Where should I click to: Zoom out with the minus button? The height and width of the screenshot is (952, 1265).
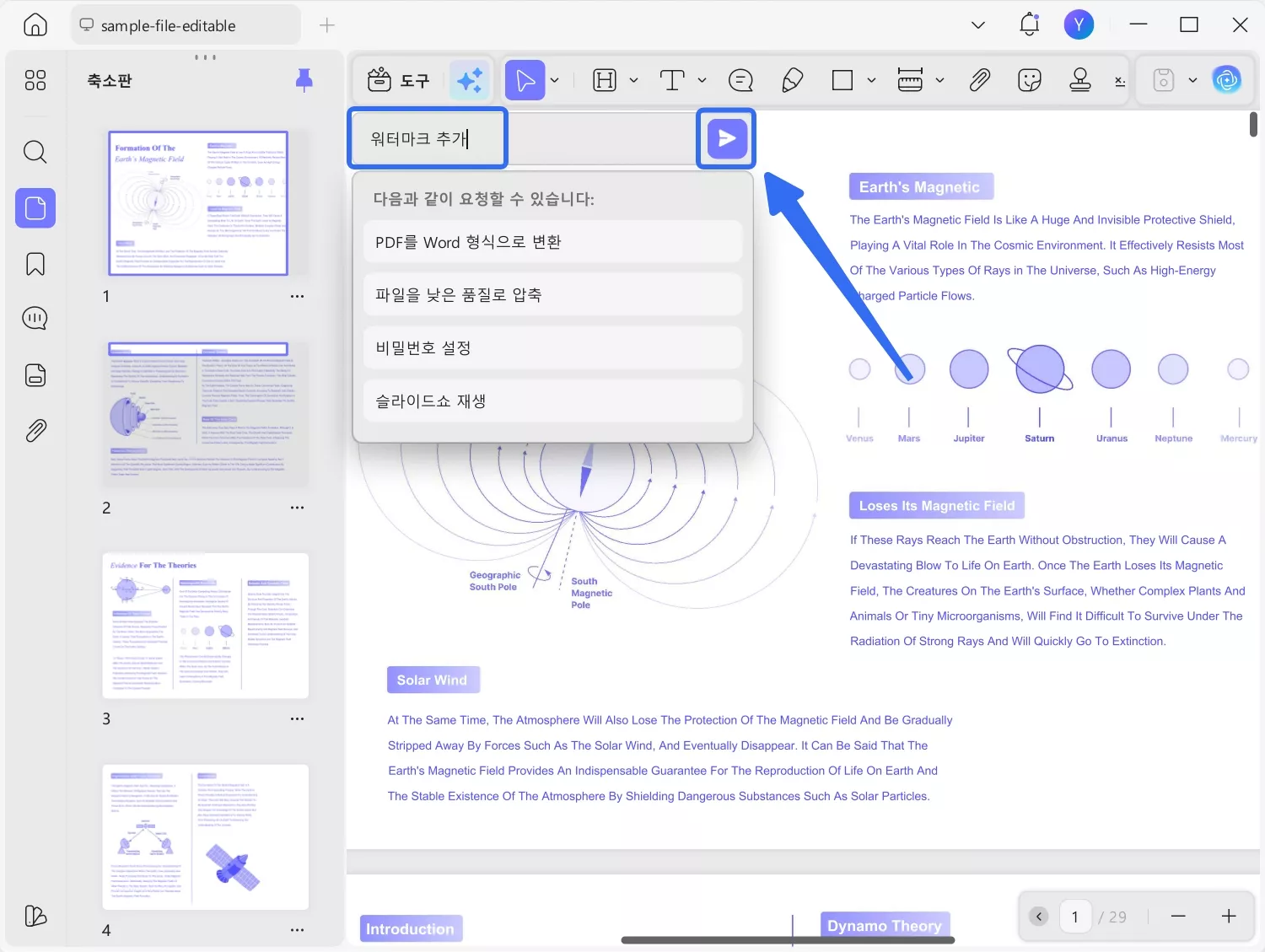(1178, 917)
